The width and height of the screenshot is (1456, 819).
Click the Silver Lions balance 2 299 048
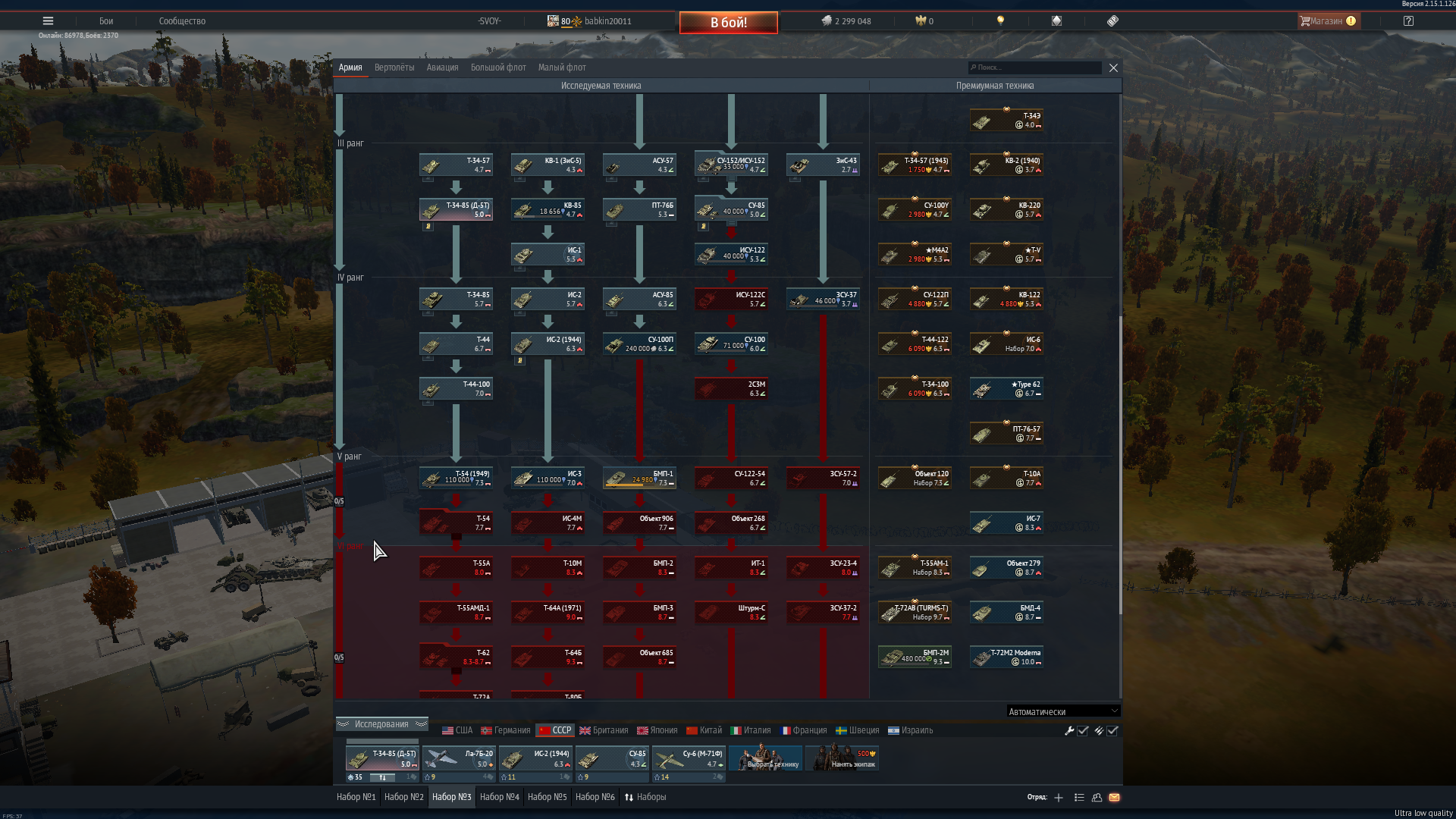point(846,21)
